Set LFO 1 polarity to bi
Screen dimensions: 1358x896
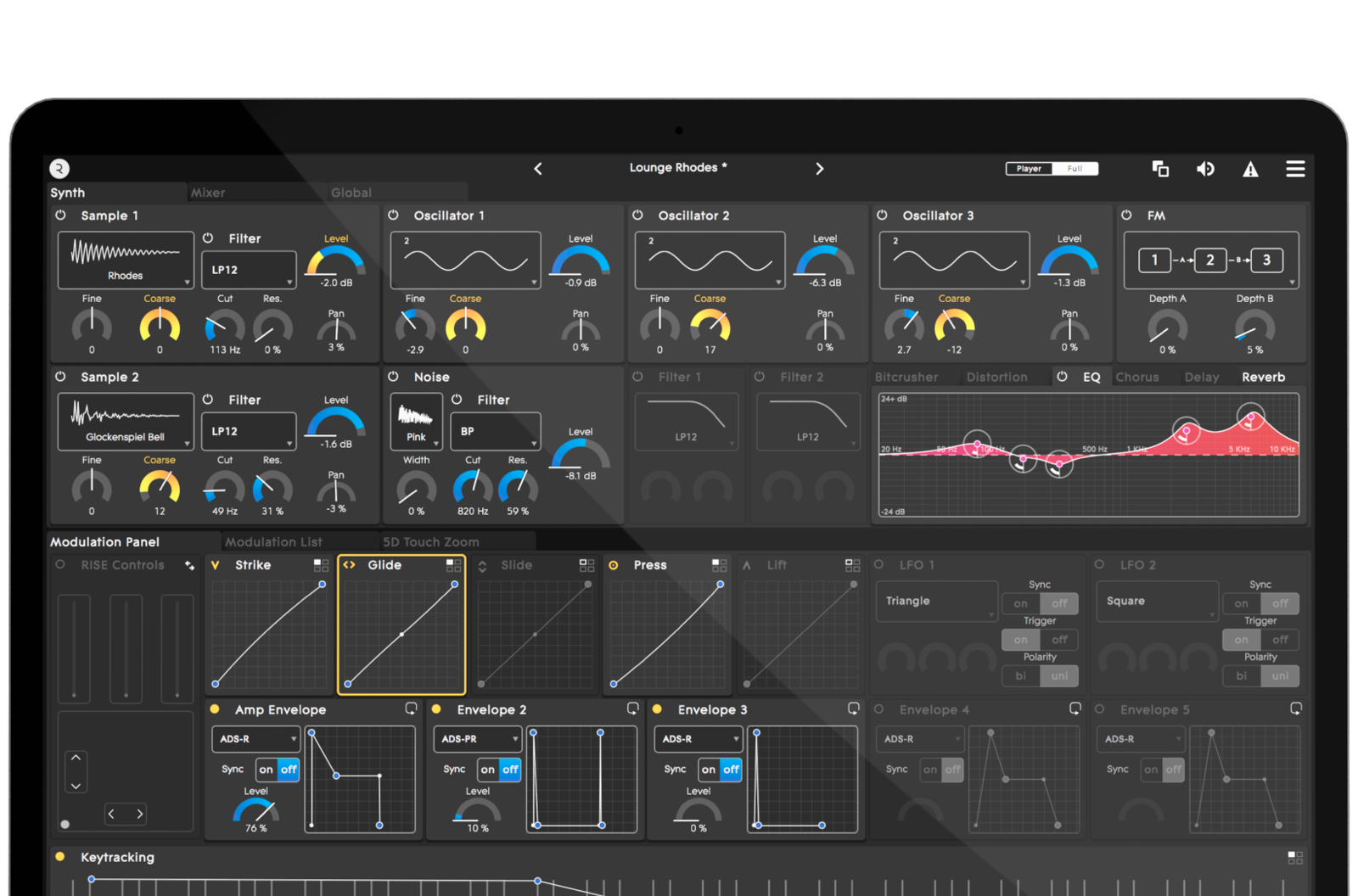[1020, 675]
